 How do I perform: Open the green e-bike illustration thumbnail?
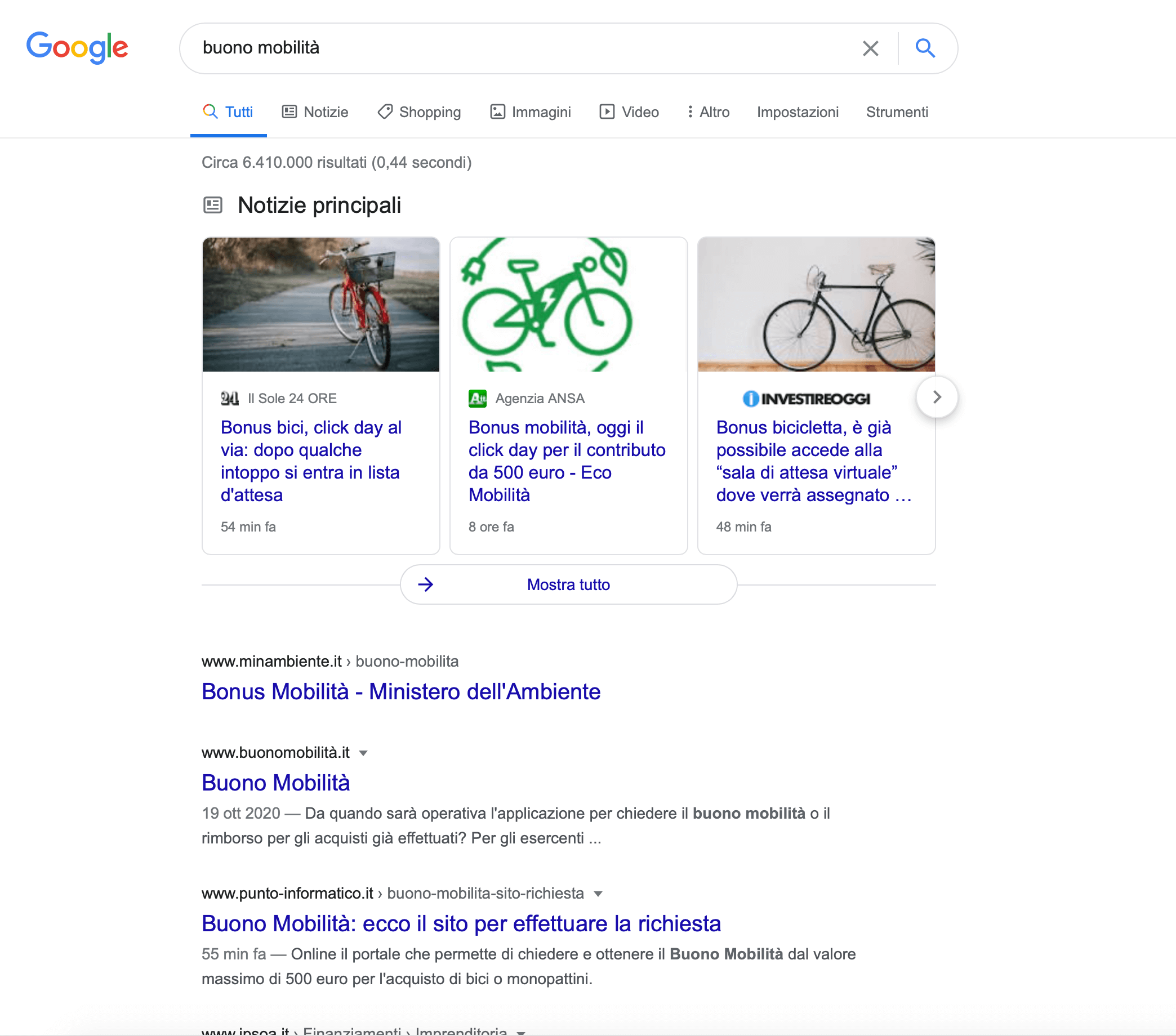click(568, 304)
